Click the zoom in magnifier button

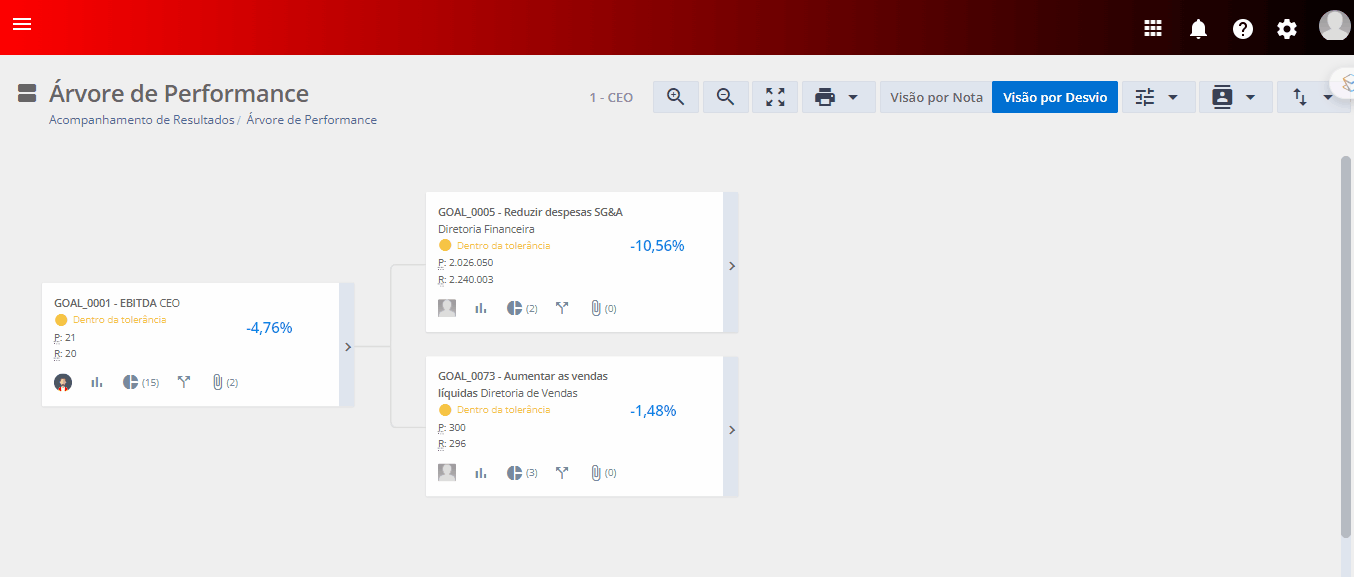pyautogui.click(x=675, y=97)
